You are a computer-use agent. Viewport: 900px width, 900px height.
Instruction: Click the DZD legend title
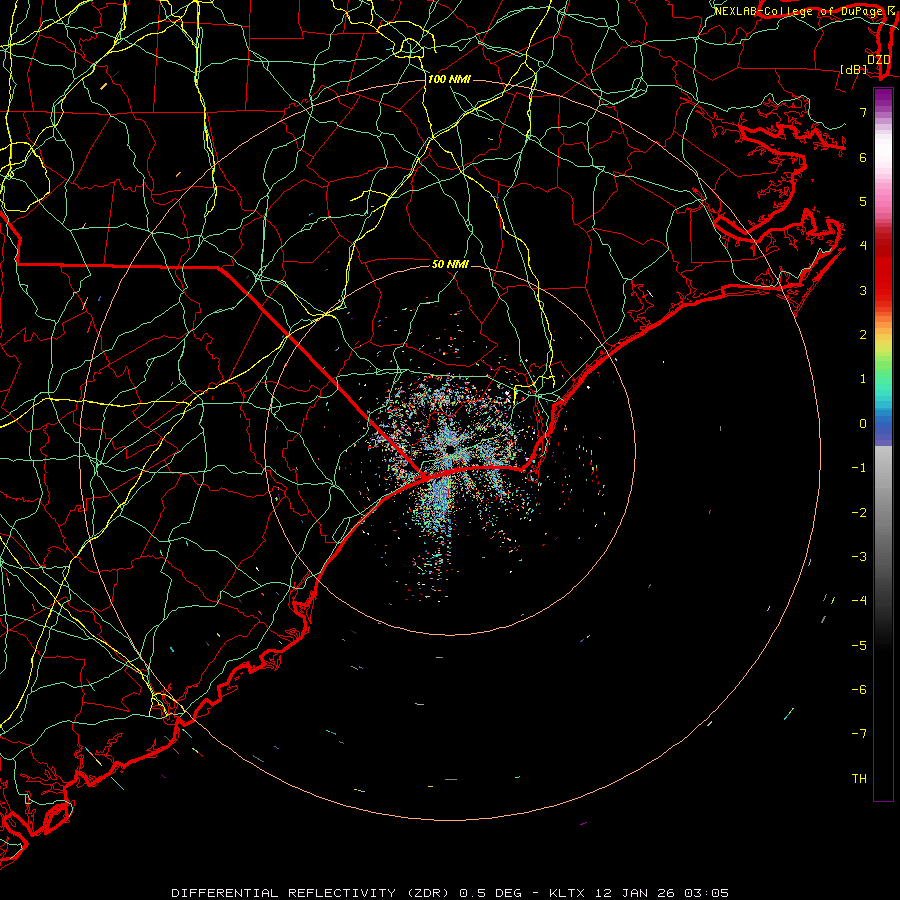coord(878,59)
